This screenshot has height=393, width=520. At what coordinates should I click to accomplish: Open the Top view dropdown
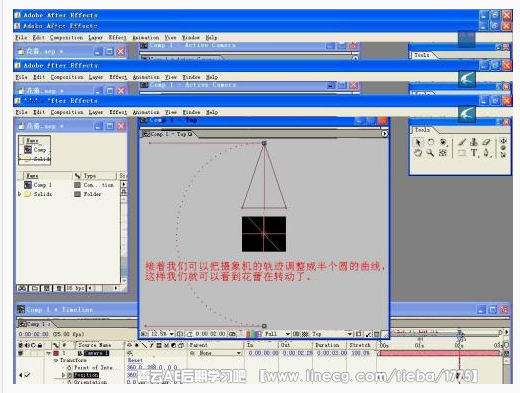tap(332, 334)
